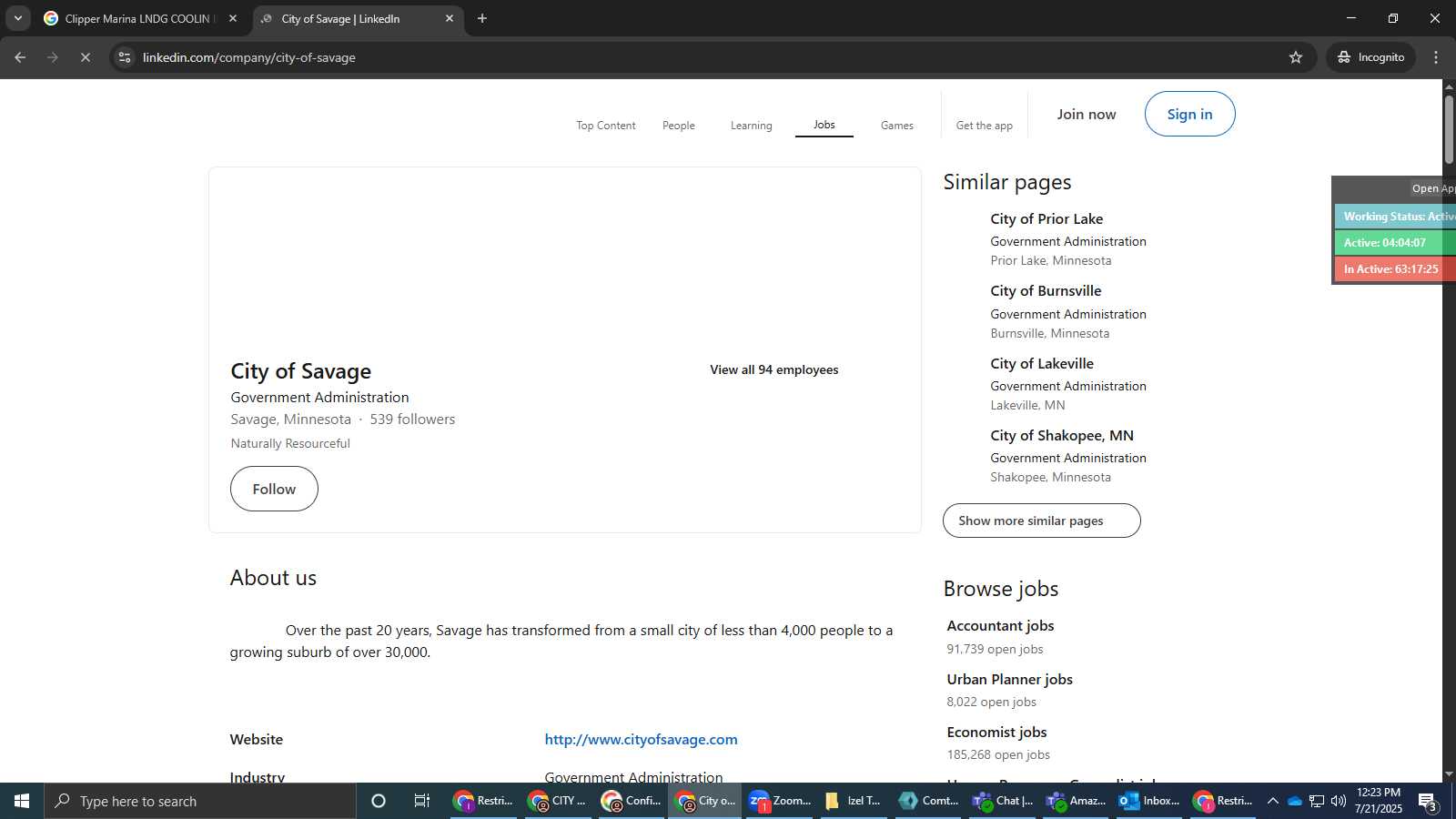Open Outlook Inbox from the taskbar
This screenshot has width=1456, height=819.
(1149, 801)
